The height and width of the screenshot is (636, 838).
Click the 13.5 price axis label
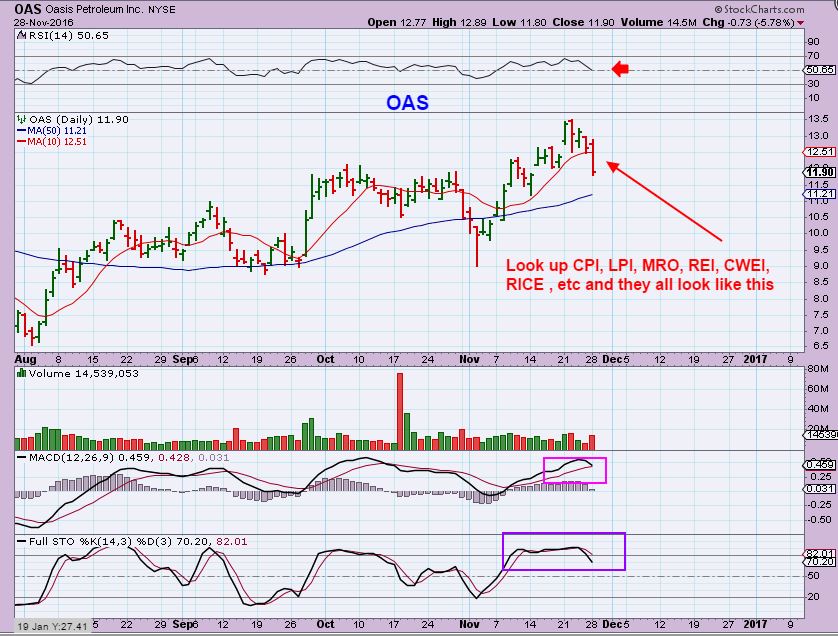point(818,119)
